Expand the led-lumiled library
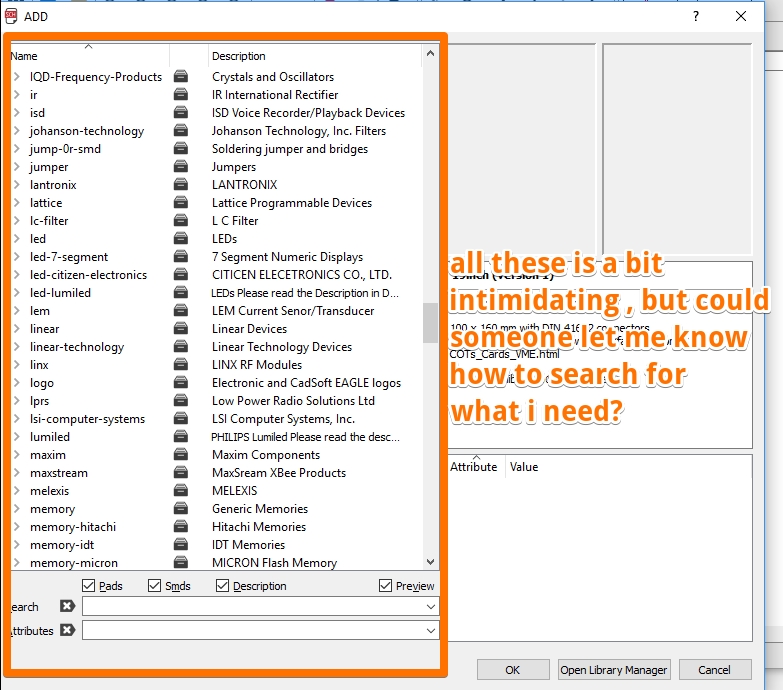Viewport: 783px width, 690px height. (x=16, y=292)
